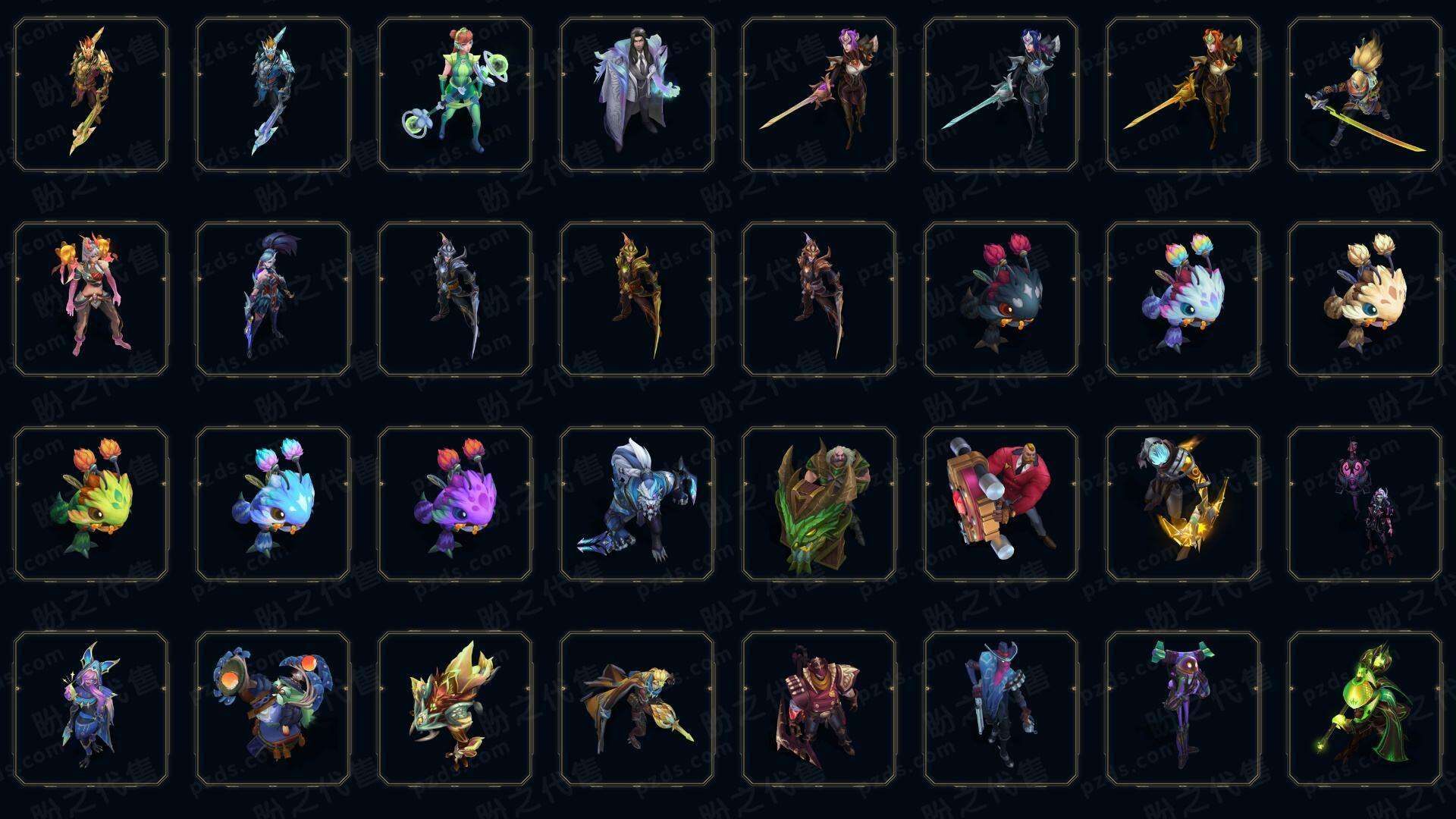Select the red armored brawler with scarf
Image resolution: width=1456 pixels, height=819 pixels.
819,708
